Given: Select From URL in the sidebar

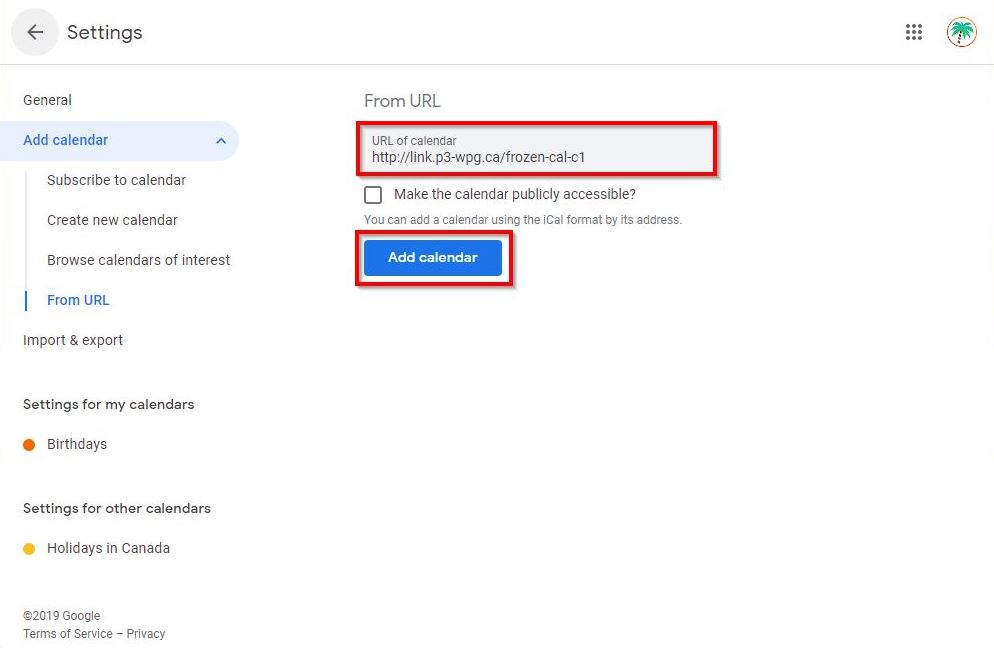Looking at the screenshot, I should [x=78, y=300].
